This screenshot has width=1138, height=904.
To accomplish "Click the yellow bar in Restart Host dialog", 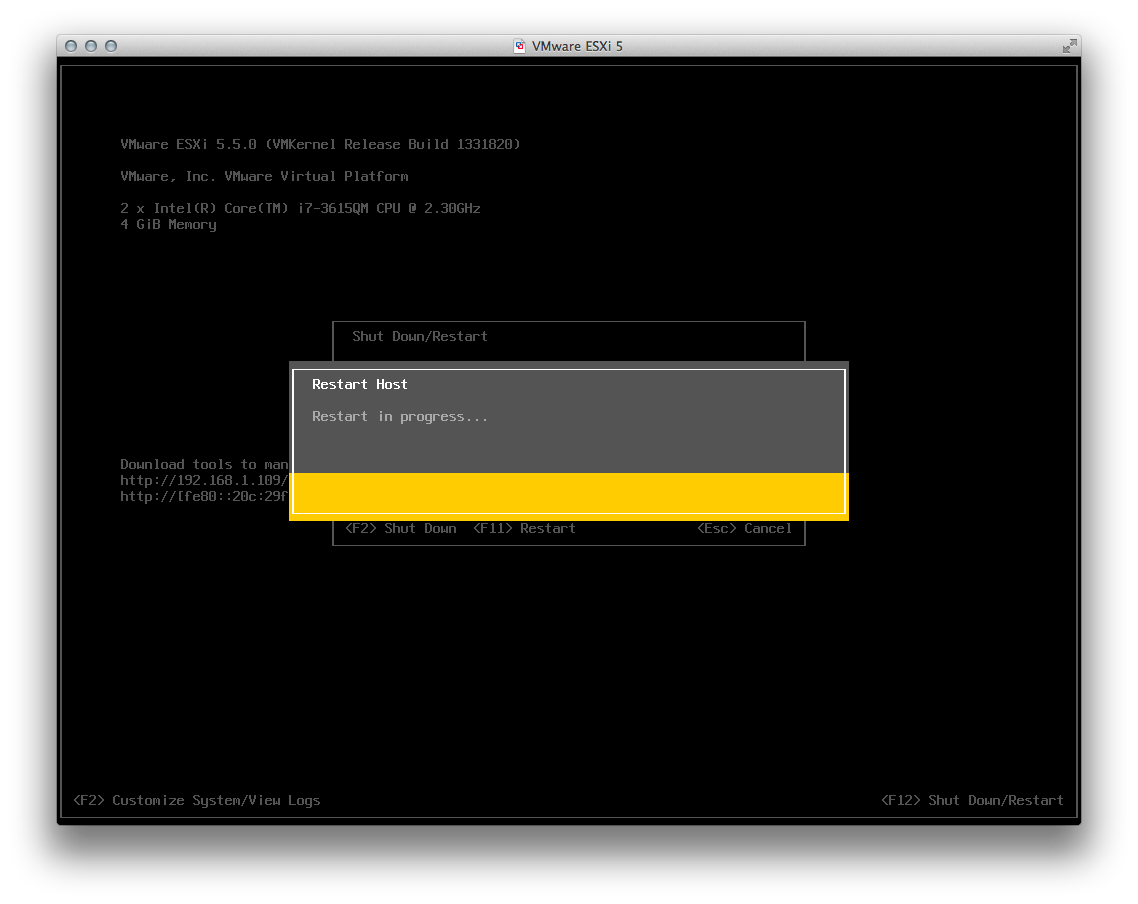I will (x=568, y=494).
